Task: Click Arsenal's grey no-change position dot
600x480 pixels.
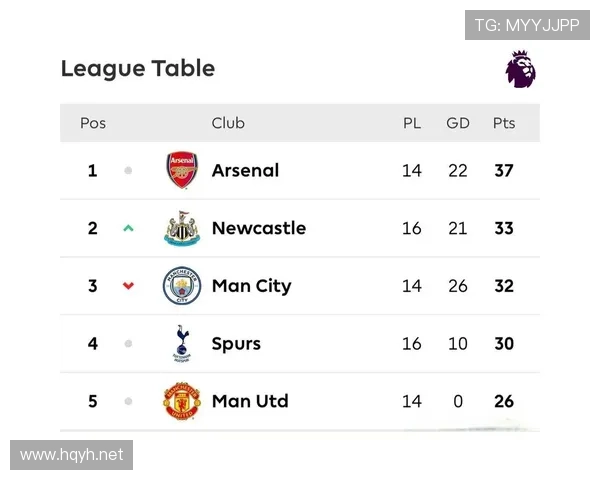Action: (x=128, y=171)
